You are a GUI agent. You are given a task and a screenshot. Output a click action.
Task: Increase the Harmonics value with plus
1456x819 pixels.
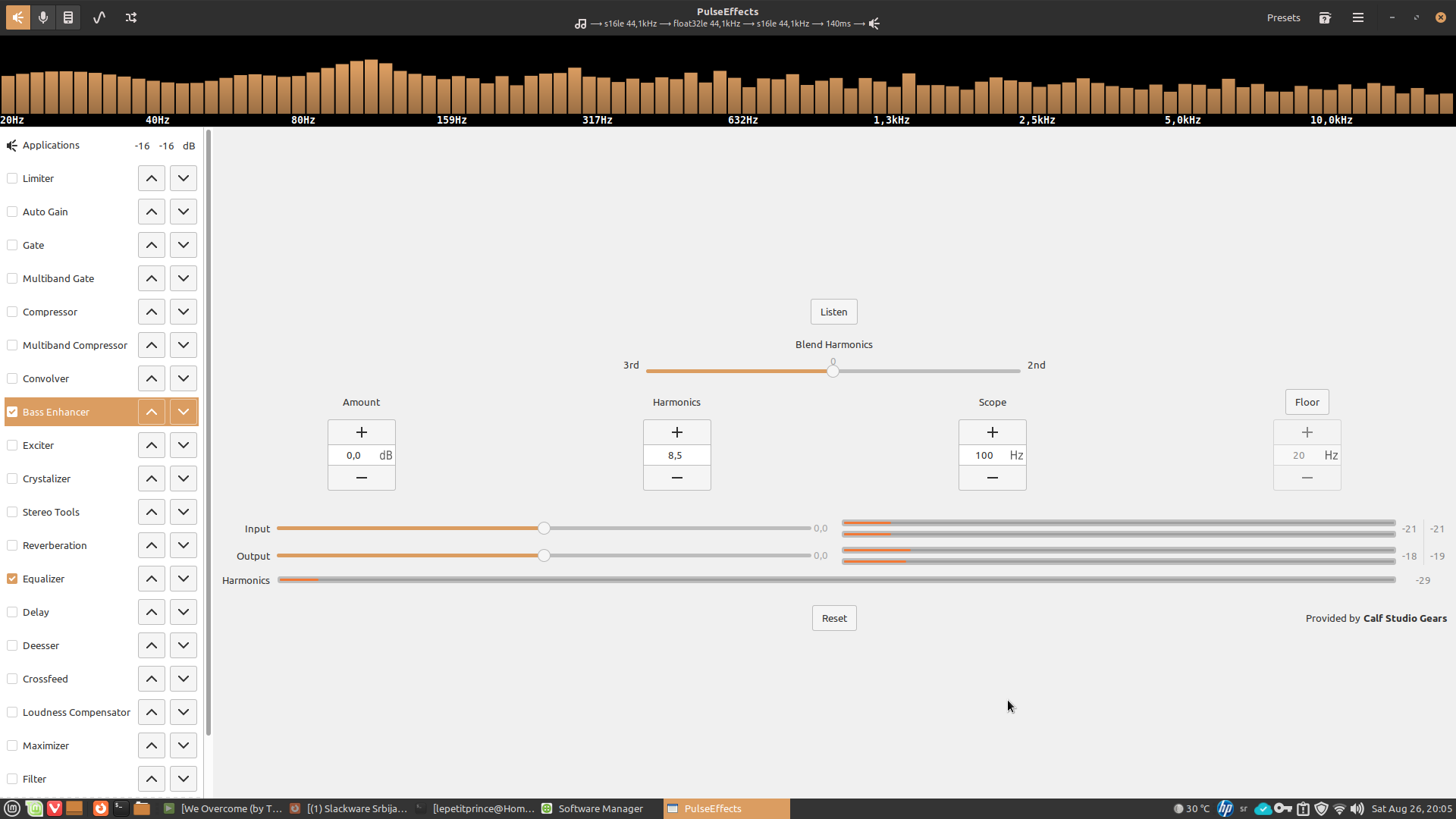click(x=676, y=432)
